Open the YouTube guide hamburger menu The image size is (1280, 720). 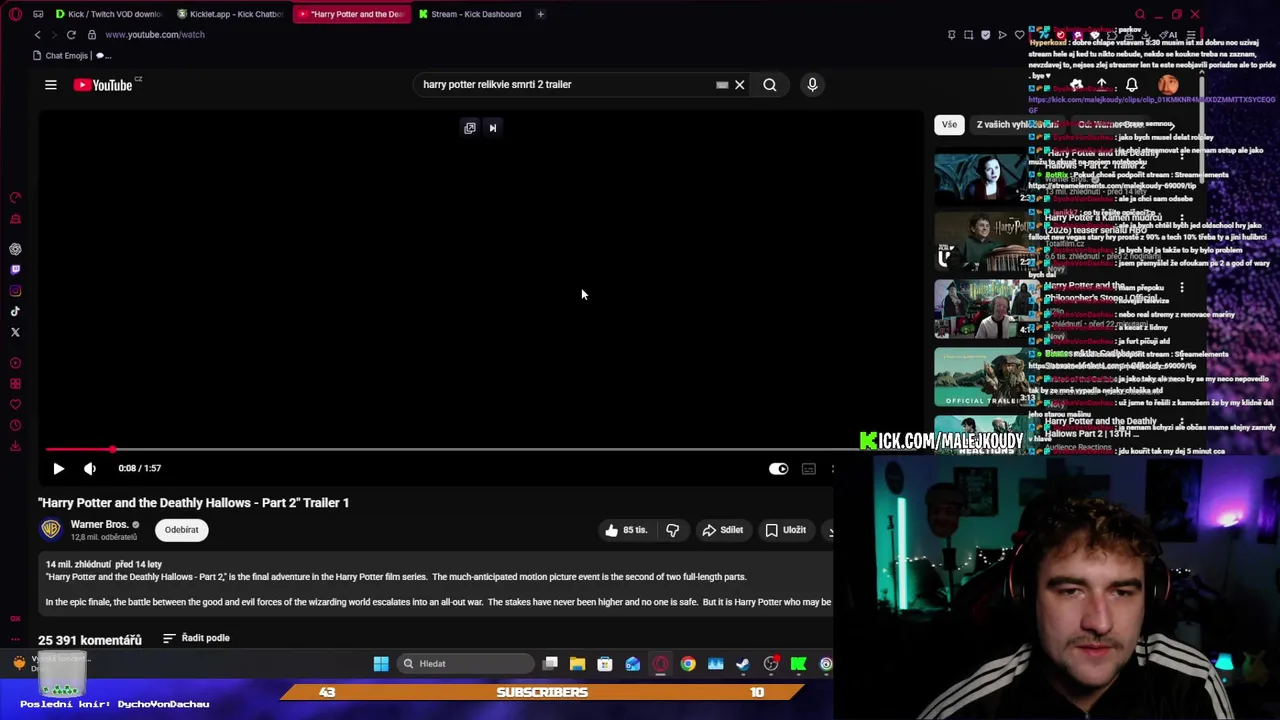point(50,85)
